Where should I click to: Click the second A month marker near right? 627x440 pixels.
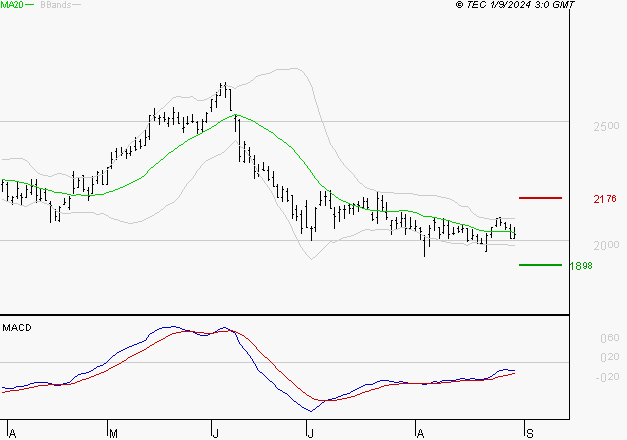[420, 434]
